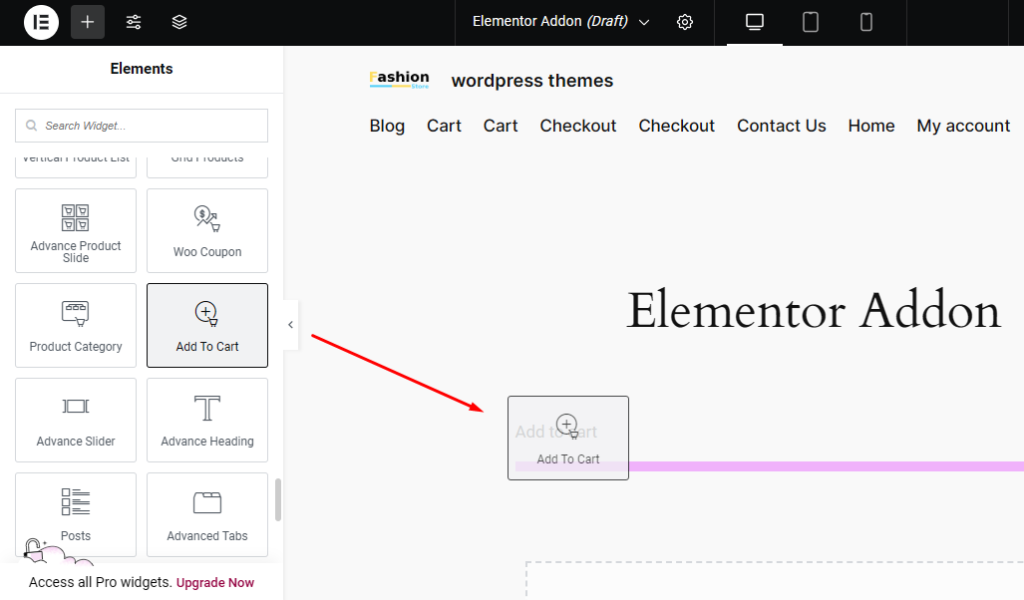Open the second Checkout menu item
The width and height of the screenshot is (1024, 600).
[x=677, y=125]
